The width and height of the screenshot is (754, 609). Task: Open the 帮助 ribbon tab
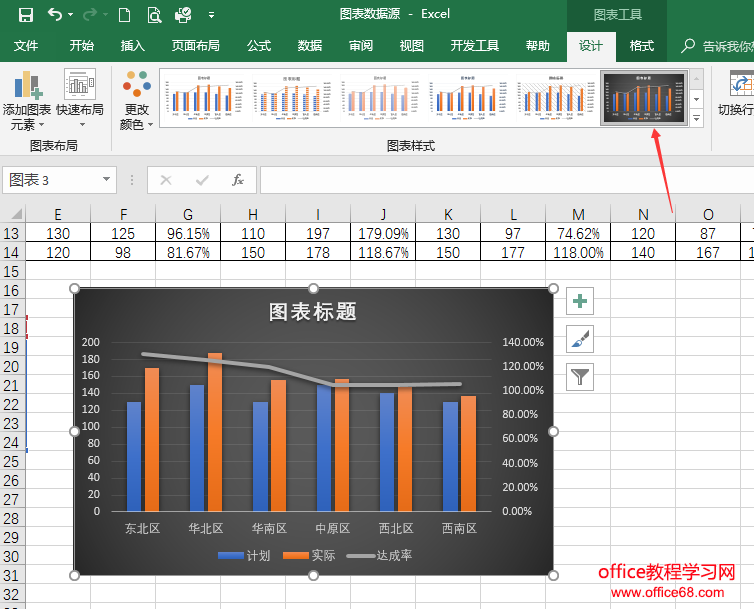click(x=538, y=46)
